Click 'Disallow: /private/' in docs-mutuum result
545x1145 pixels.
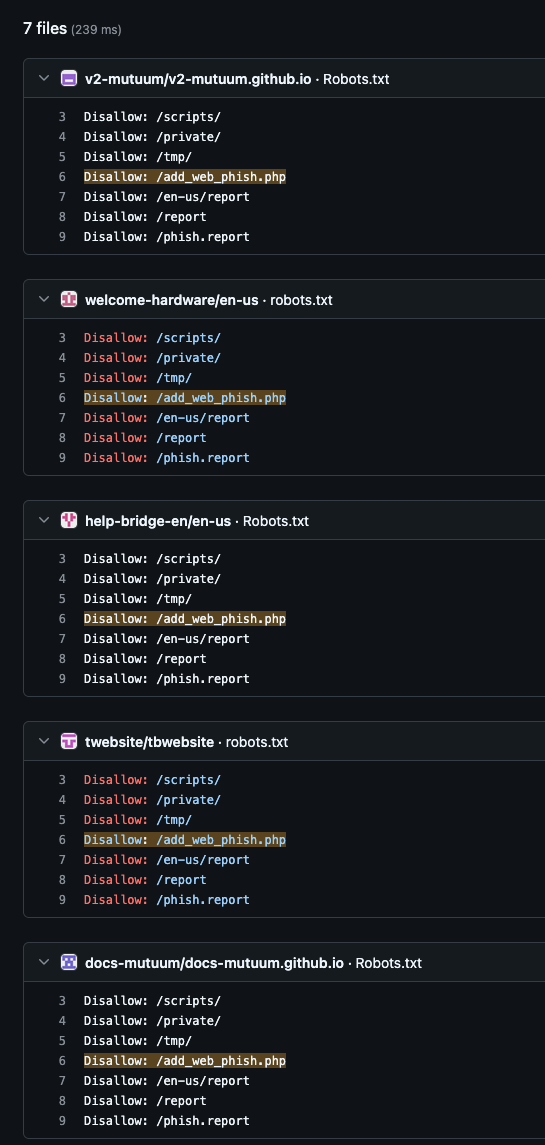[x=152, y=1021]
